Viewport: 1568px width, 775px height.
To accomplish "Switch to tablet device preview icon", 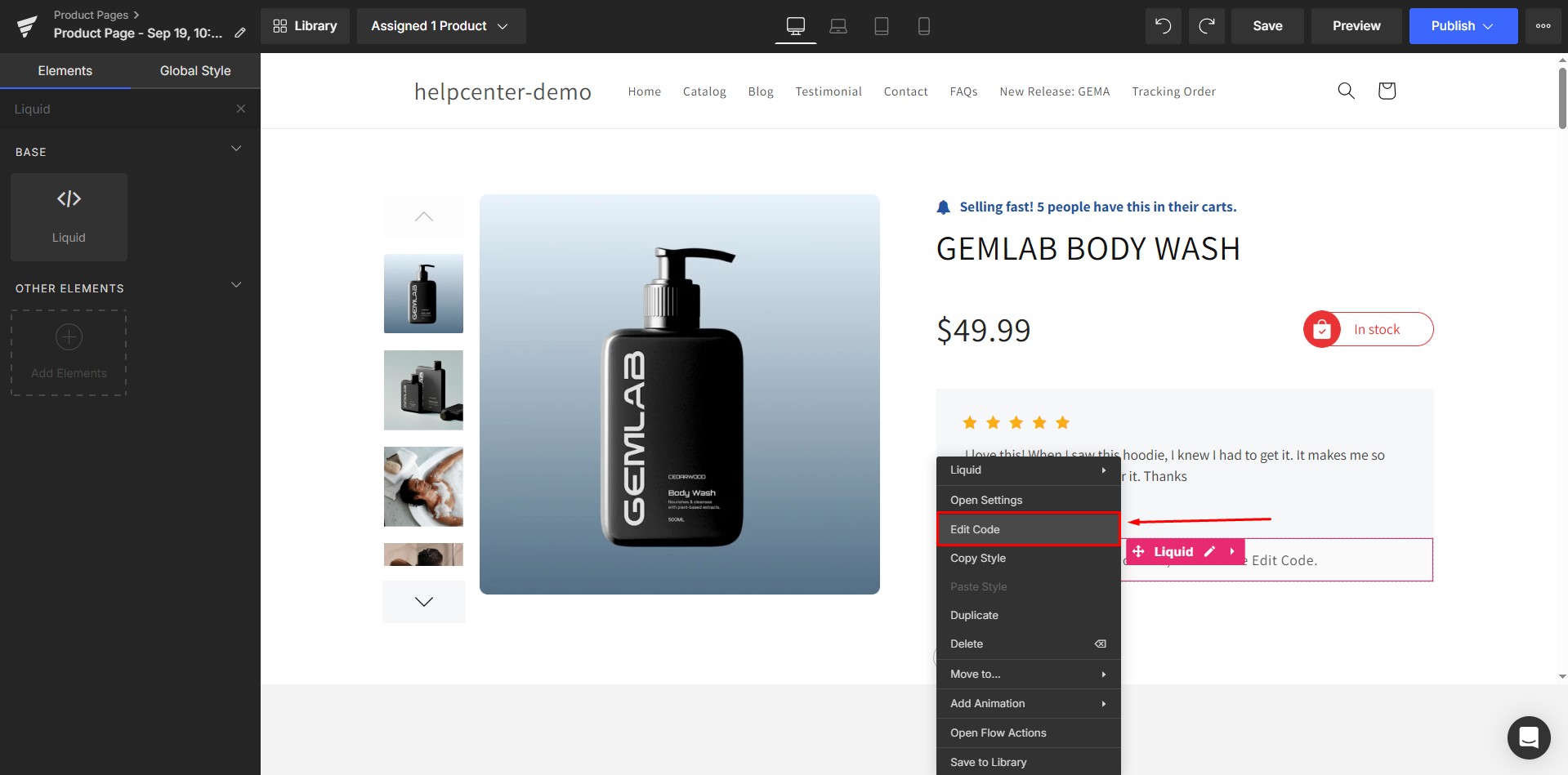I will pos(881,26).
